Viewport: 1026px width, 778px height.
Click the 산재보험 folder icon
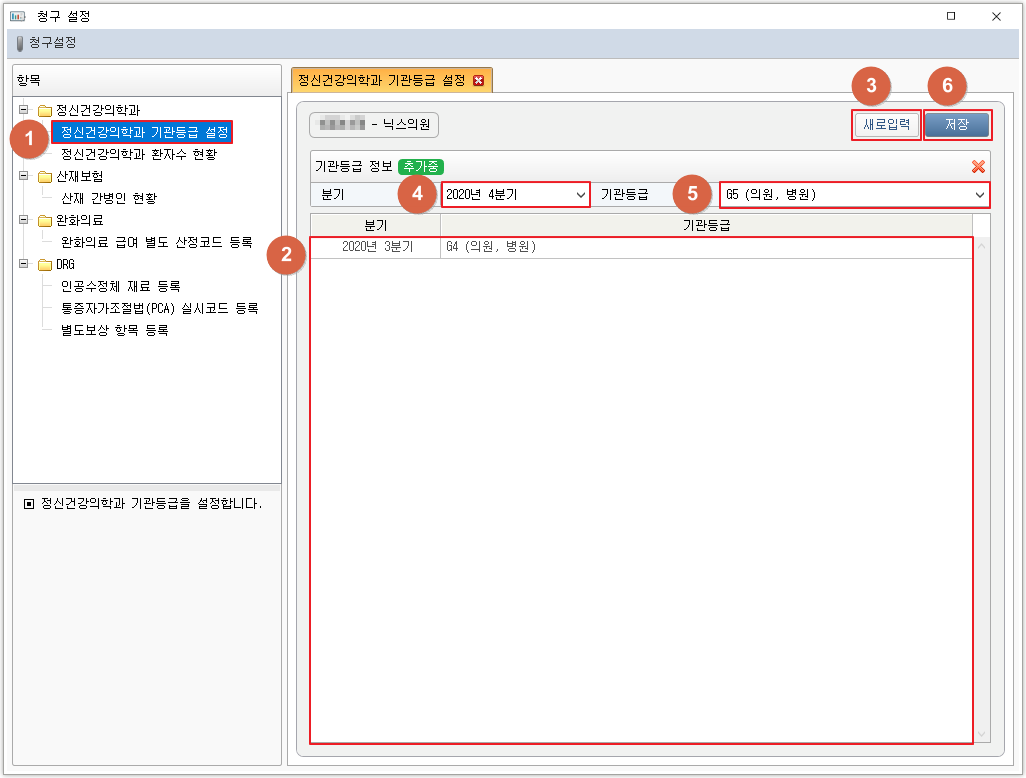pyautogui.click(x=44, y=177)
